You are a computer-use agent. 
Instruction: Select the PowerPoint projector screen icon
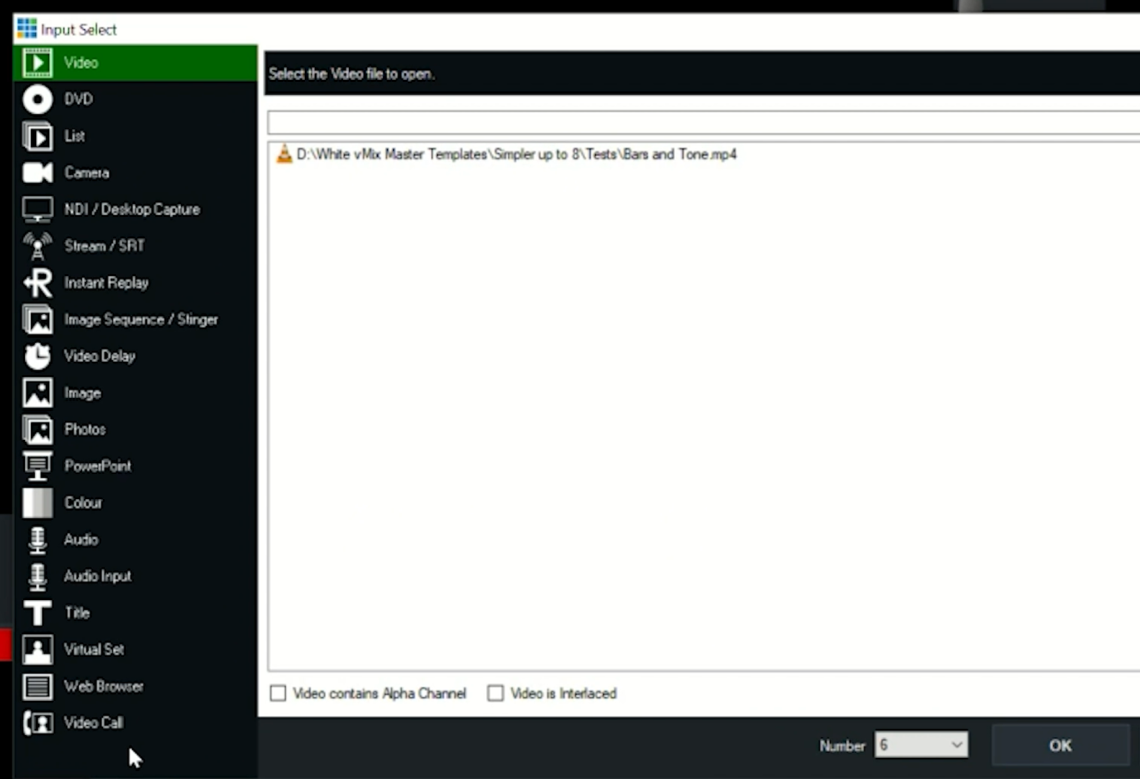[x=37, y=466]
